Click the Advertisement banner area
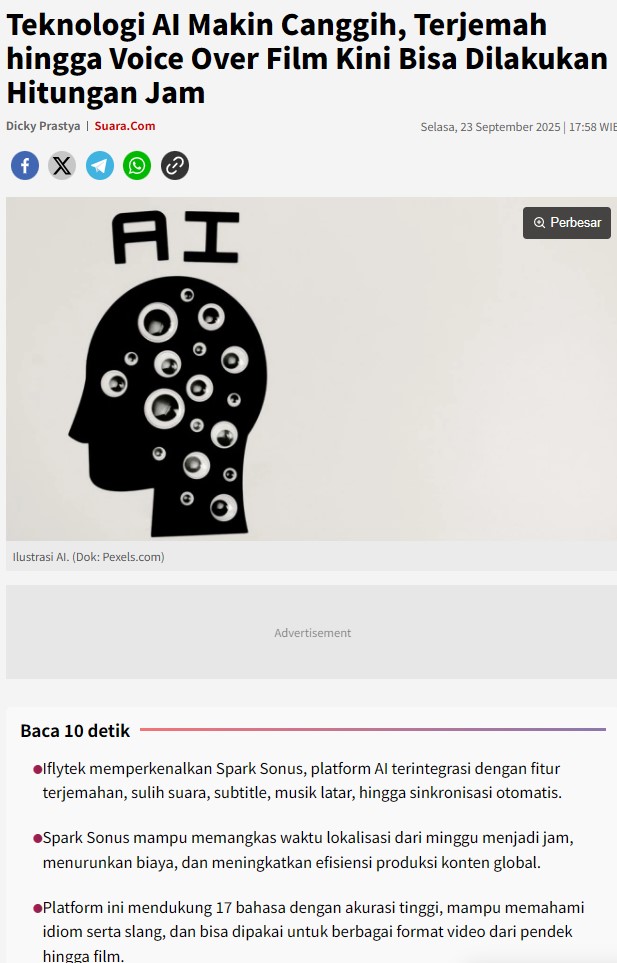 pyautogui.click(x=311, y=632)
